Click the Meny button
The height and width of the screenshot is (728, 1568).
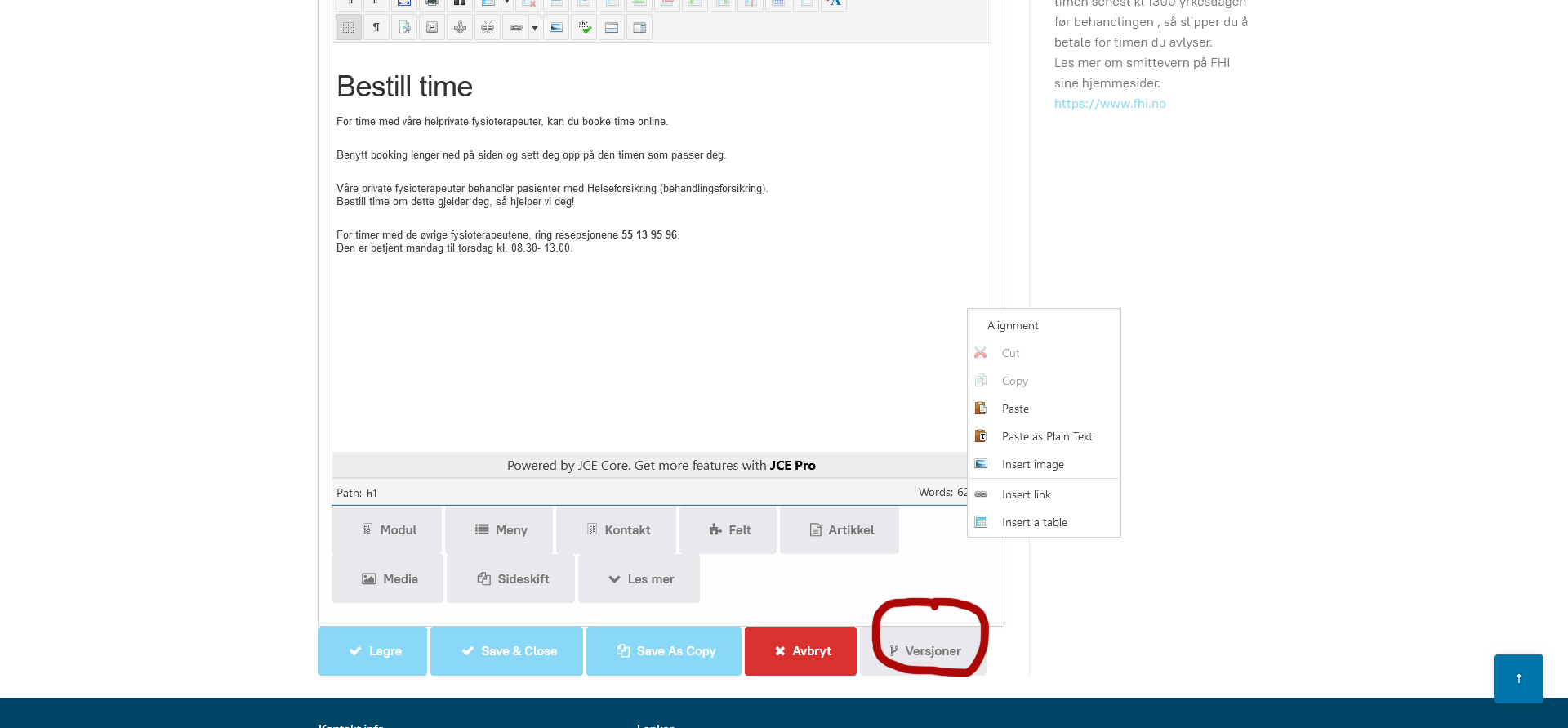click(x=499, y=529)
